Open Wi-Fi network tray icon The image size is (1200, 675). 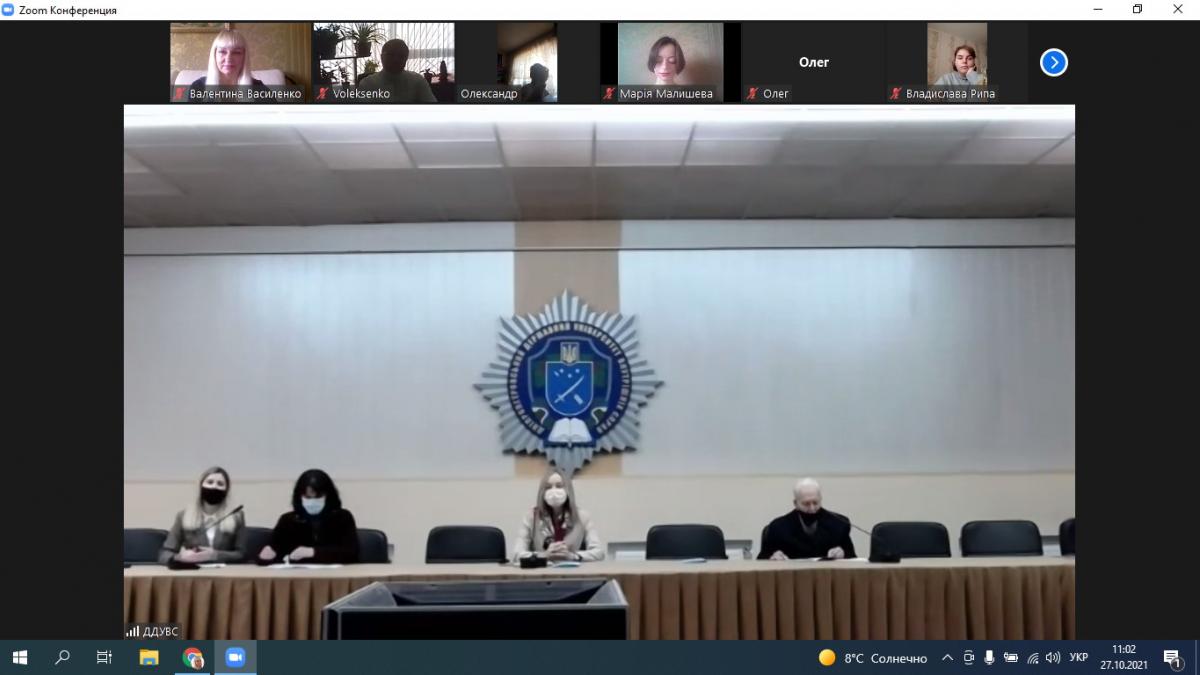[1032, 658]
